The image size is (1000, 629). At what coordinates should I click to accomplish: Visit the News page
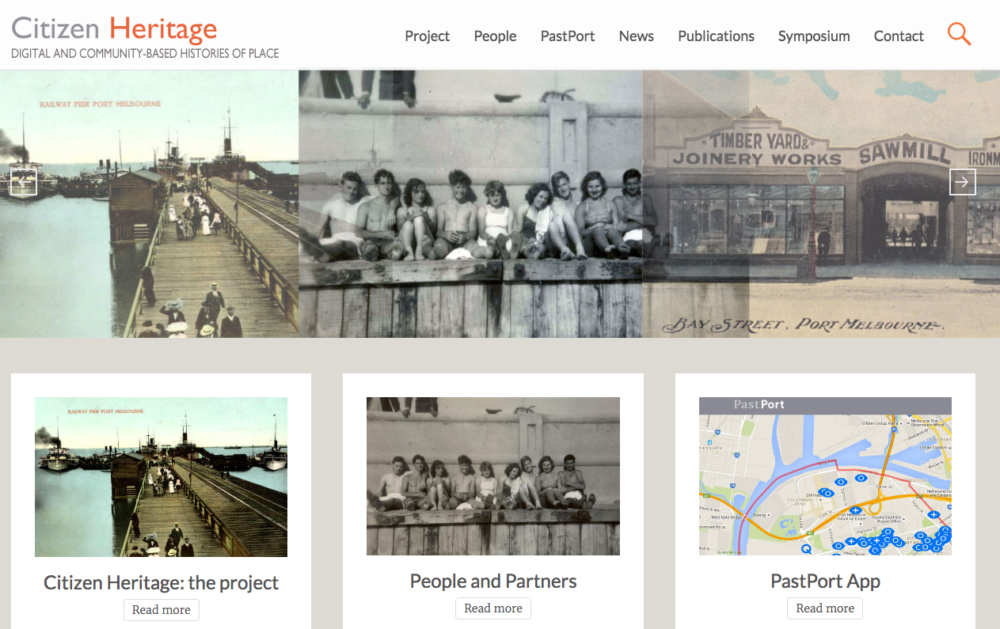[636, 36]
